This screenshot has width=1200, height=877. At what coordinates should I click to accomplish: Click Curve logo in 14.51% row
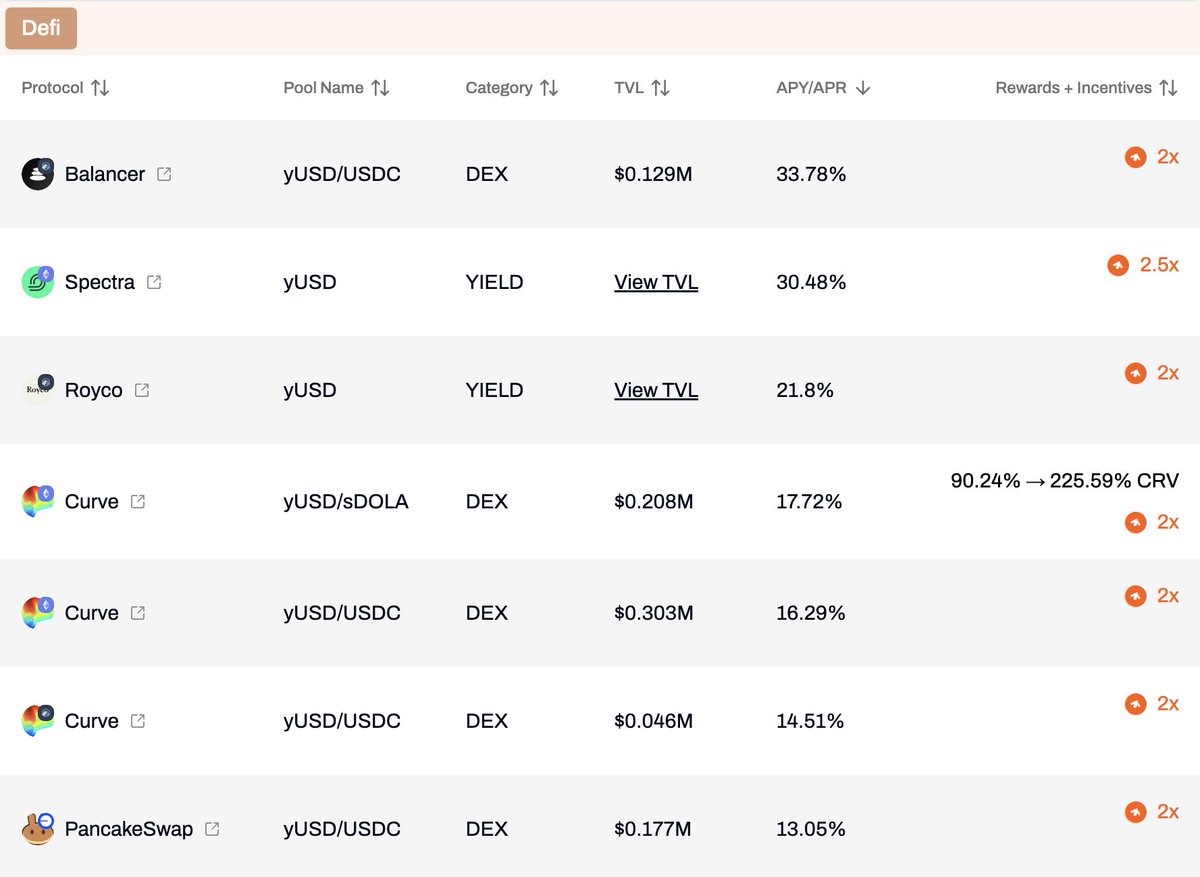pyautogui.click(x=38, y=720)
